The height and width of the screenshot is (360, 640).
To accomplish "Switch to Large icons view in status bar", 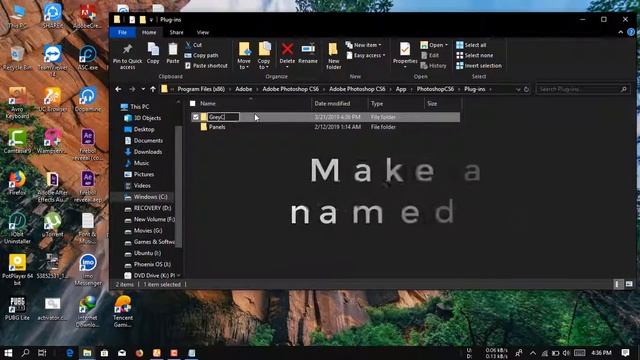I will point(629,284).
